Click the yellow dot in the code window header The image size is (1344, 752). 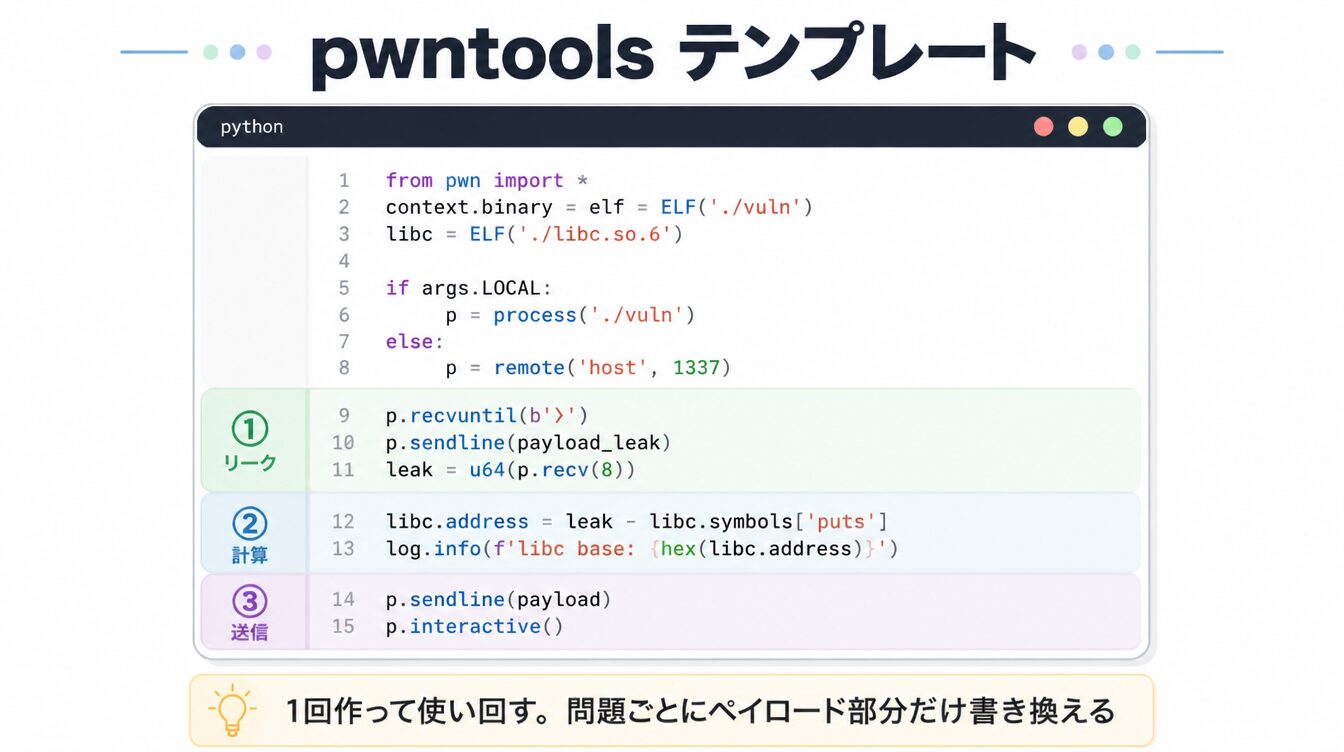click(x=1078, y=127)
